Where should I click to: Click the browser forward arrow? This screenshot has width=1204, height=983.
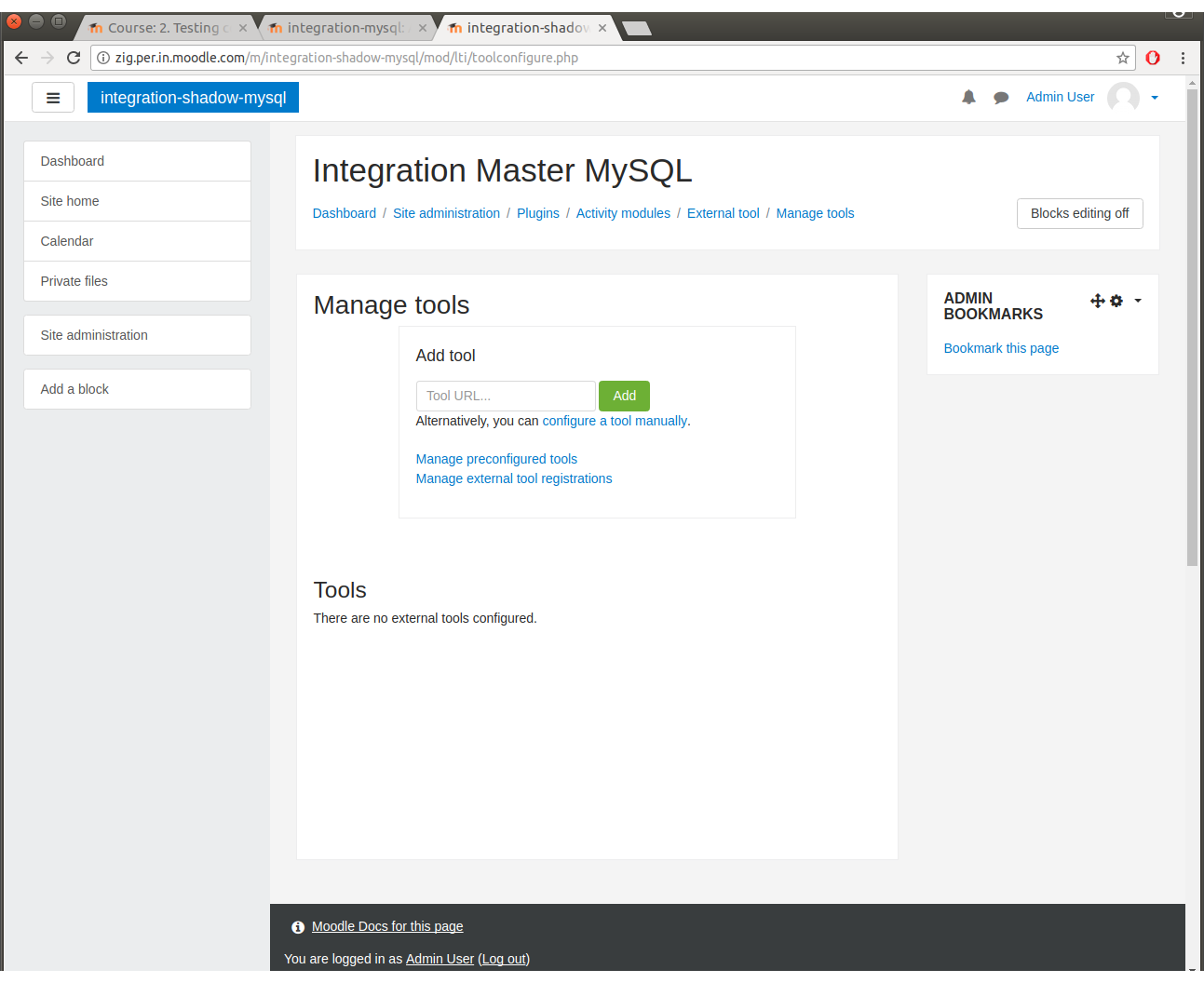coord(47,58)
